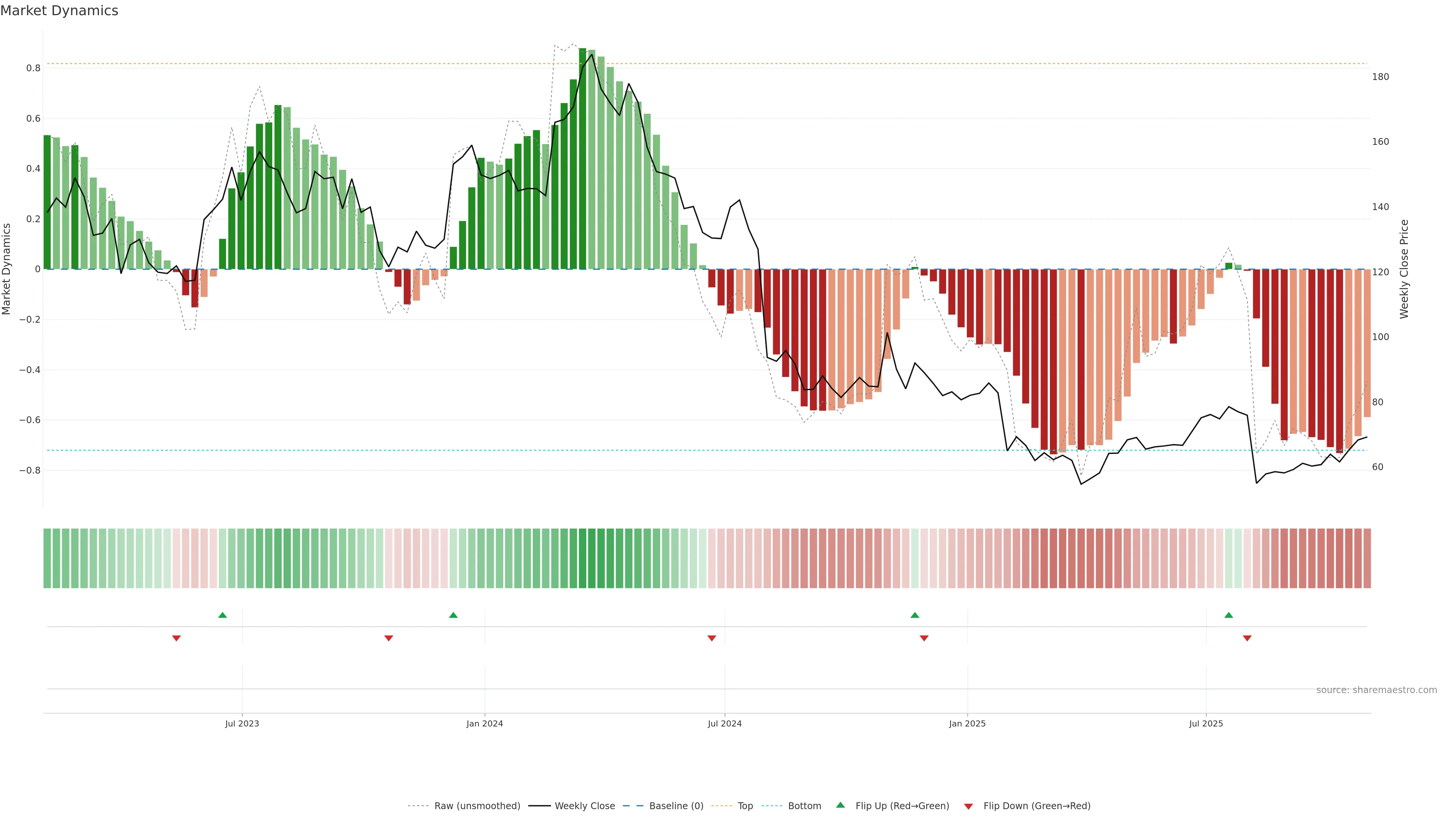The height and width of the screenshot is (819, 1456).
Task: Click the red Flip Down triangle after Jul 2025
Action: 1247,638
